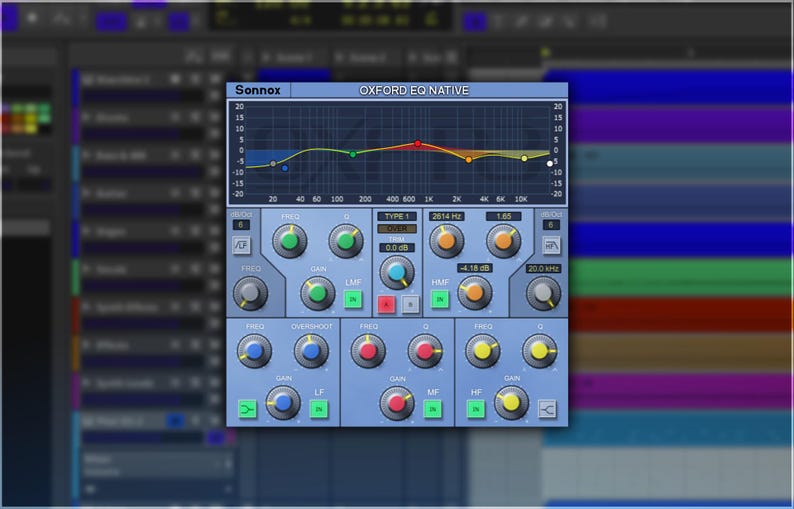Click the orange HMF frequency knob
The image size is (794, 509).
point(447,241)
